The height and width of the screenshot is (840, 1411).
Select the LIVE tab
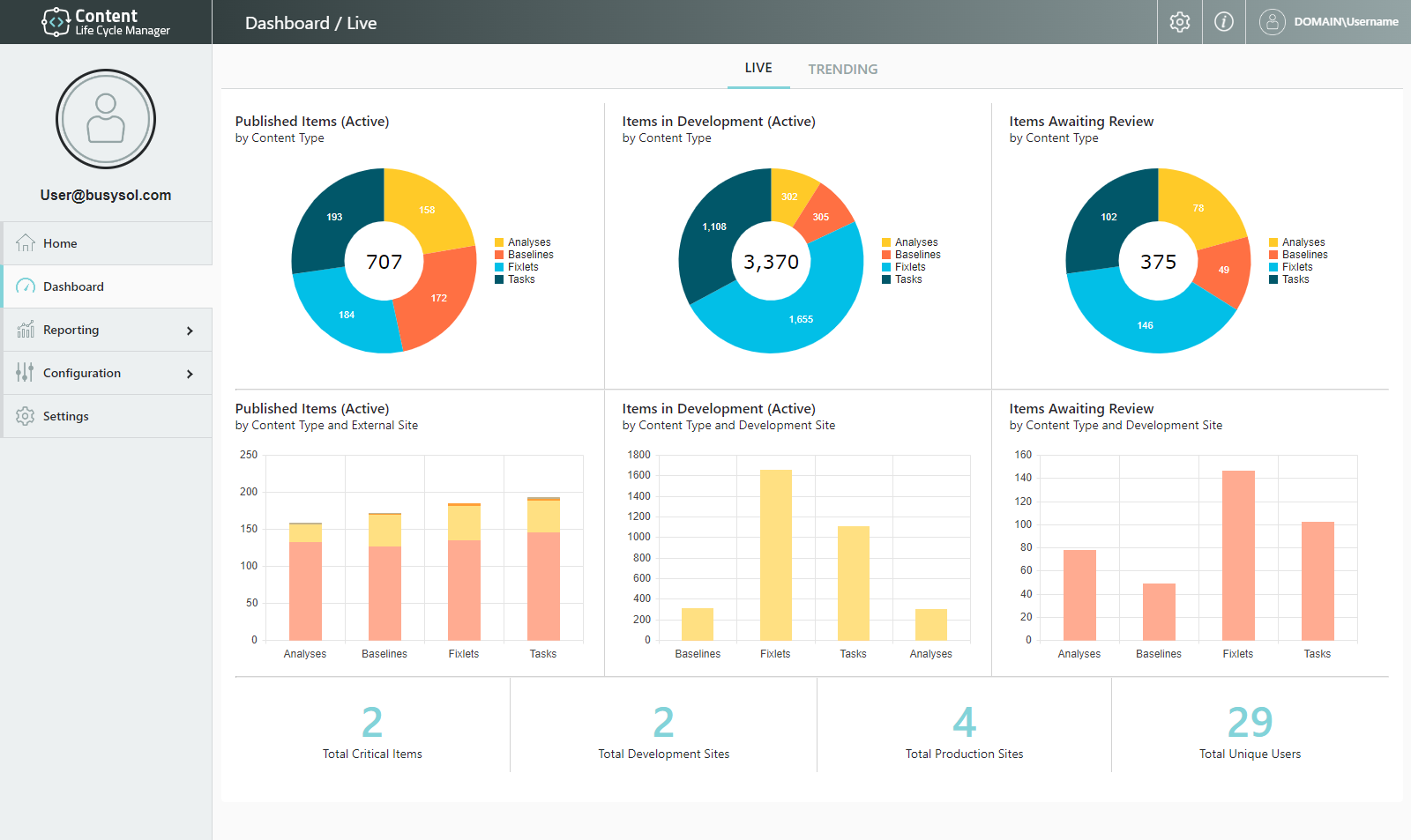[758, 68]
